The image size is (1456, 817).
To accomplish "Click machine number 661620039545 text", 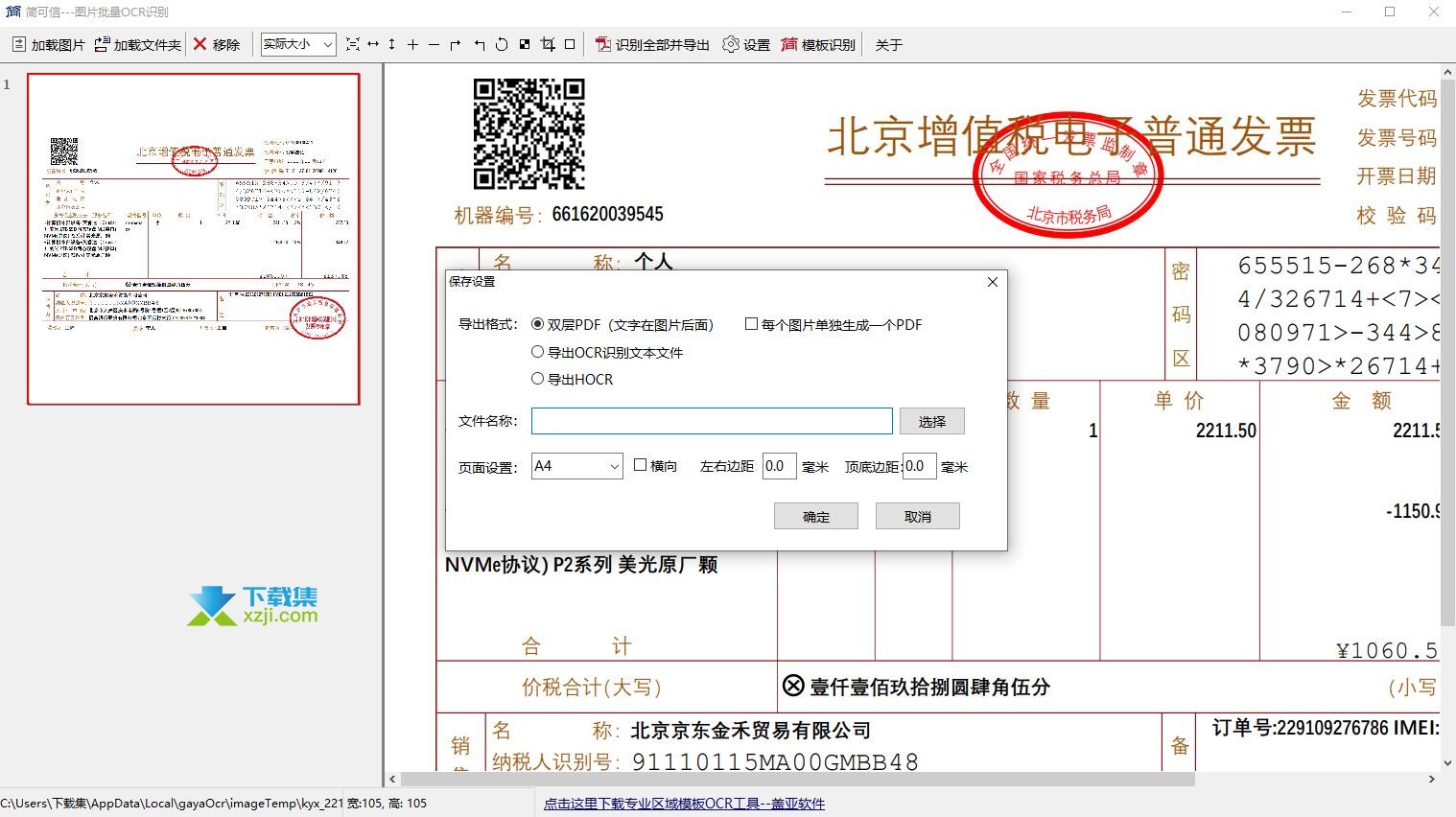I will [607, 214].
